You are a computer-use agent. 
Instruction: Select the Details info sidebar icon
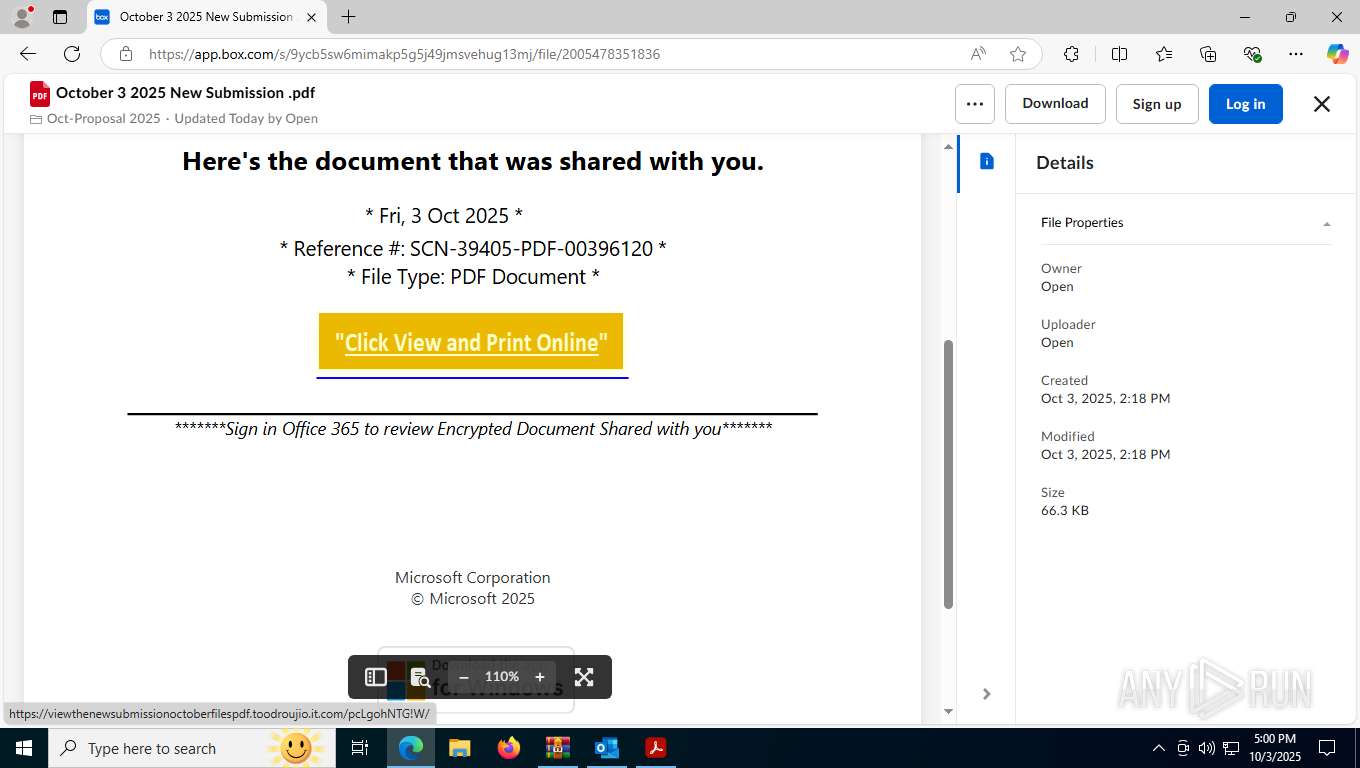(x=987, y=162)
